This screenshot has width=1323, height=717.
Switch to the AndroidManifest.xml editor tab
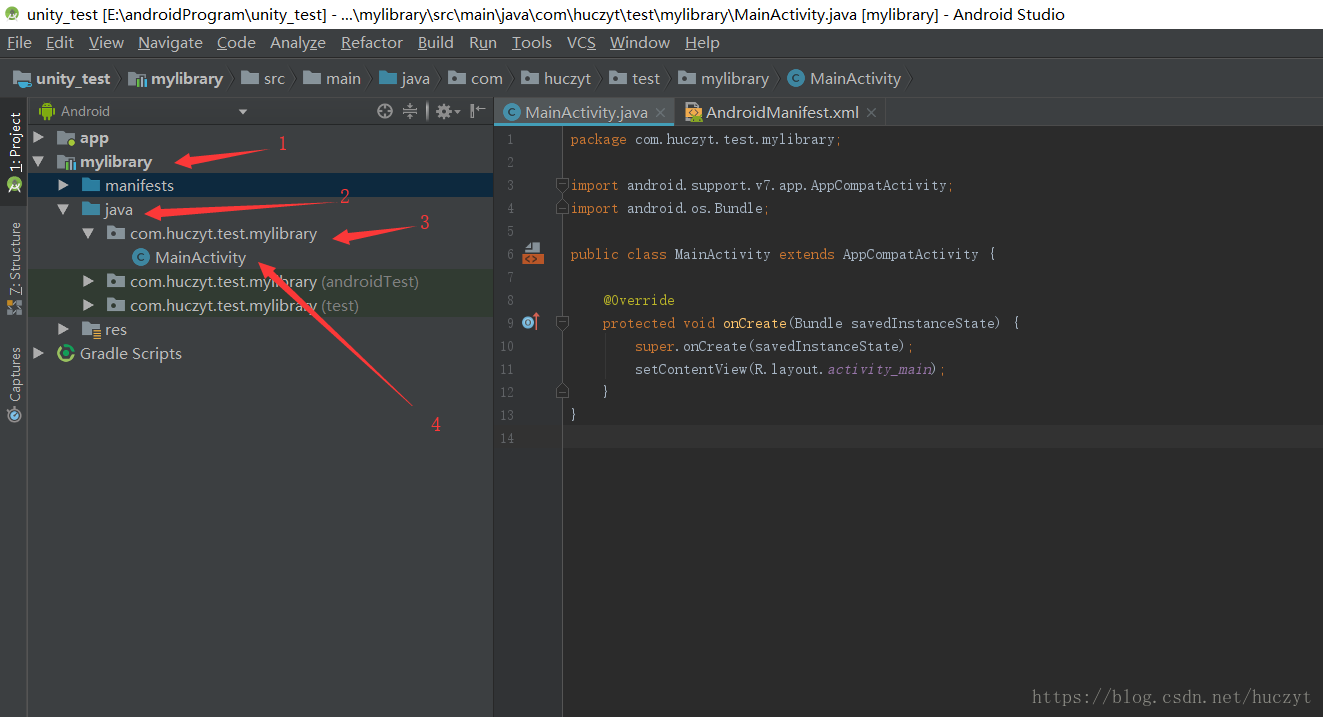pyautogui.click(x=780, y=112)
